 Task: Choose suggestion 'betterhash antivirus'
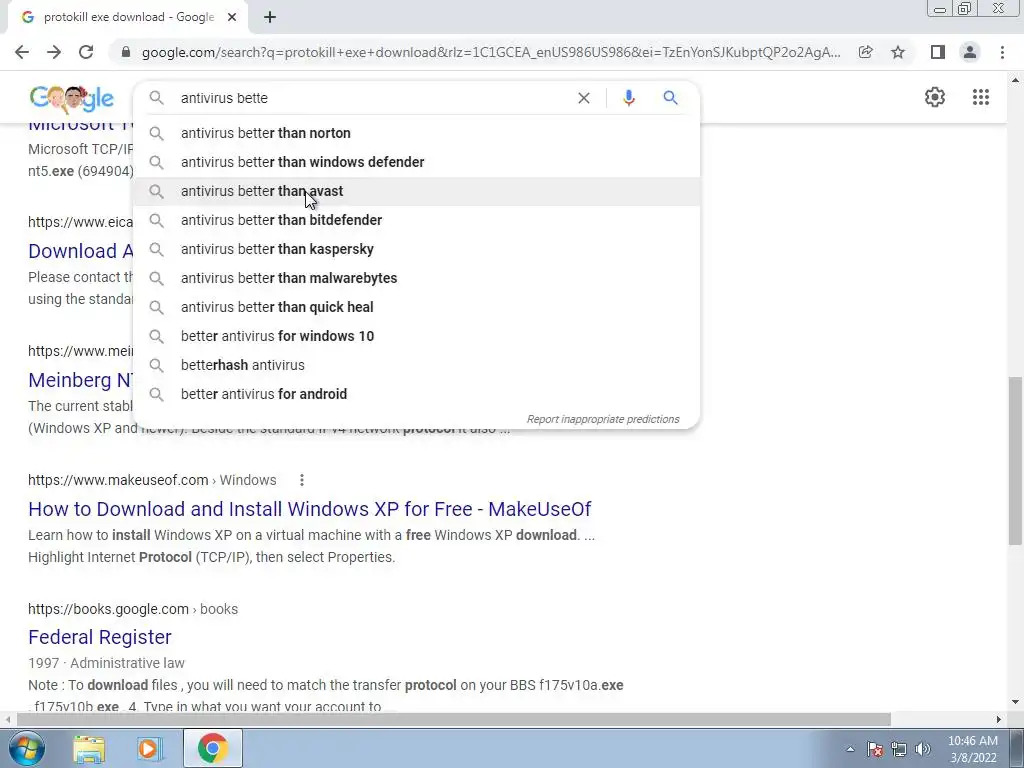(x=416, y=365)
